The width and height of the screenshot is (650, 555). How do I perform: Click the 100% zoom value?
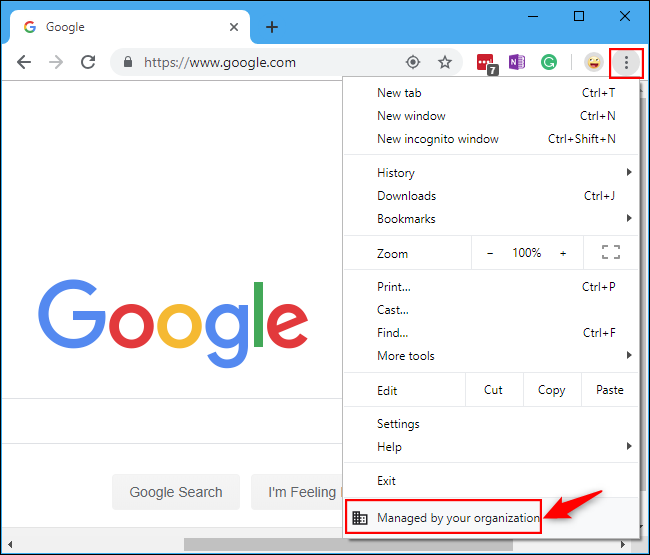click(x=526, y=253)
